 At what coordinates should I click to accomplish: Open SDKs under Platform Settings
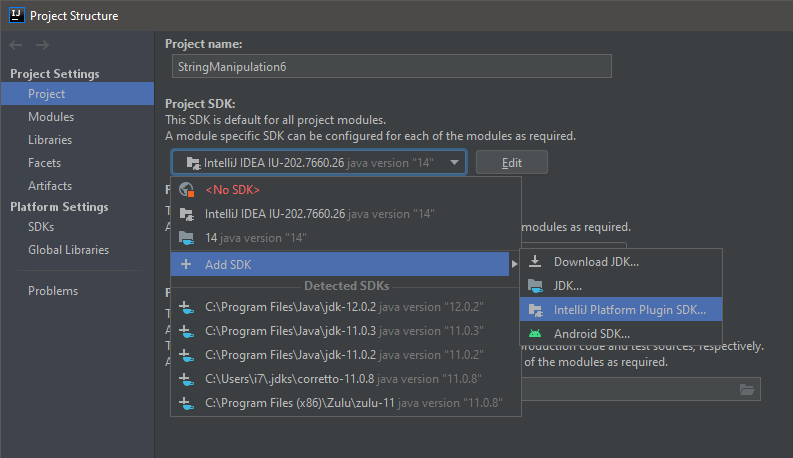coord(77,227)
